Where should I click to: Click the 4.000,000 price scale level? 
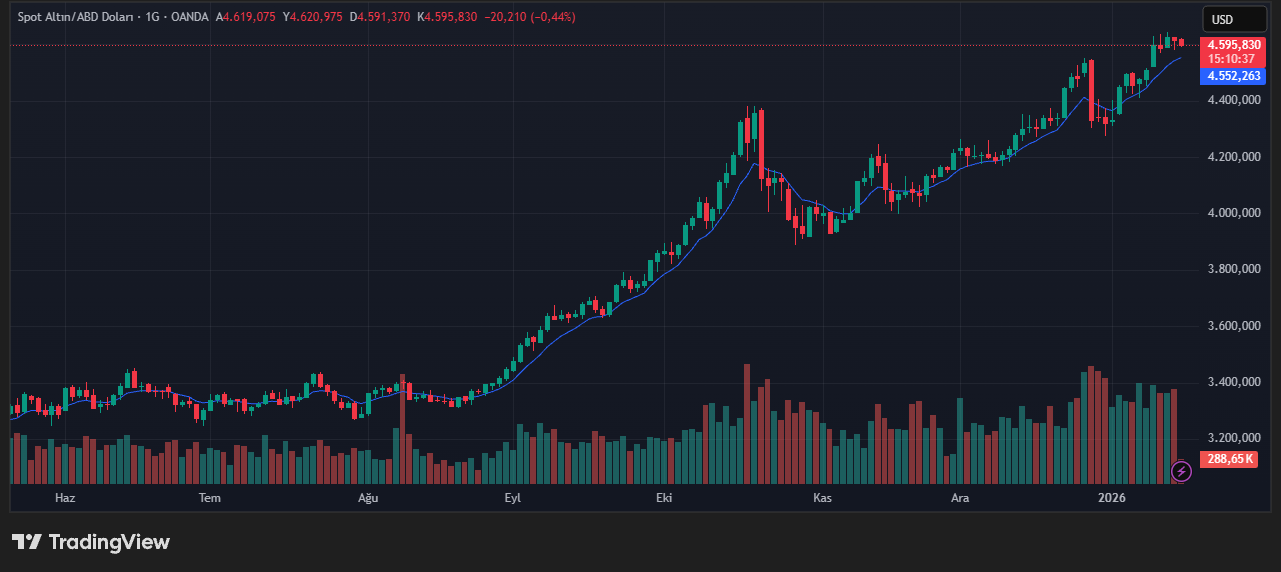[1234, 213]
